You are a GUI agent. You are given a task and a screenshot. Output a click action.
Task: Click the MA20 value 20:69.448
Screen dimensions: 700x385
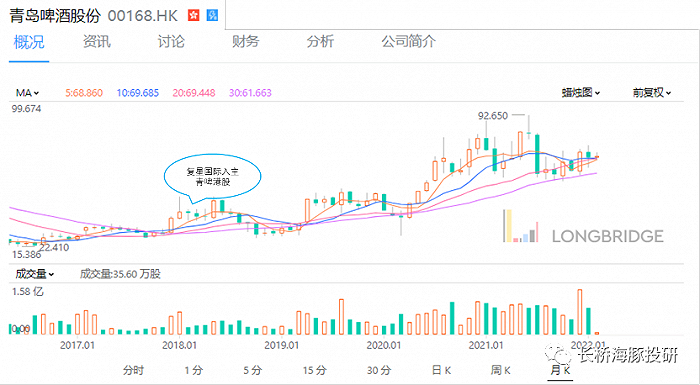194,93
